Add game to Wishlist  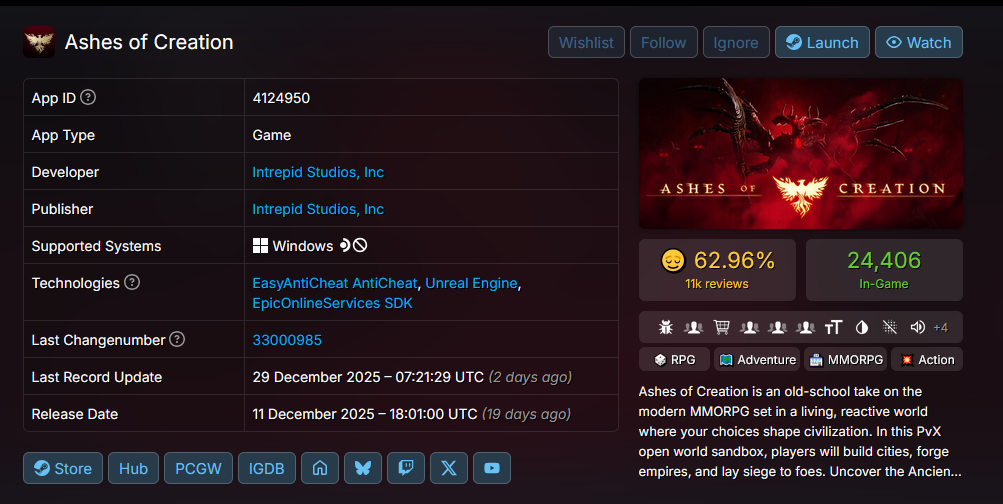point(586,42)
